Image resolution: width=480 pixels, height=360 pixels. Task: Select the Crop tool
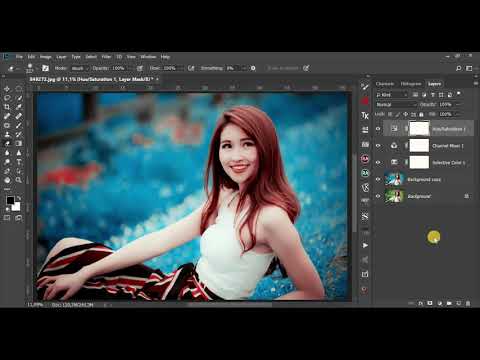7,107
